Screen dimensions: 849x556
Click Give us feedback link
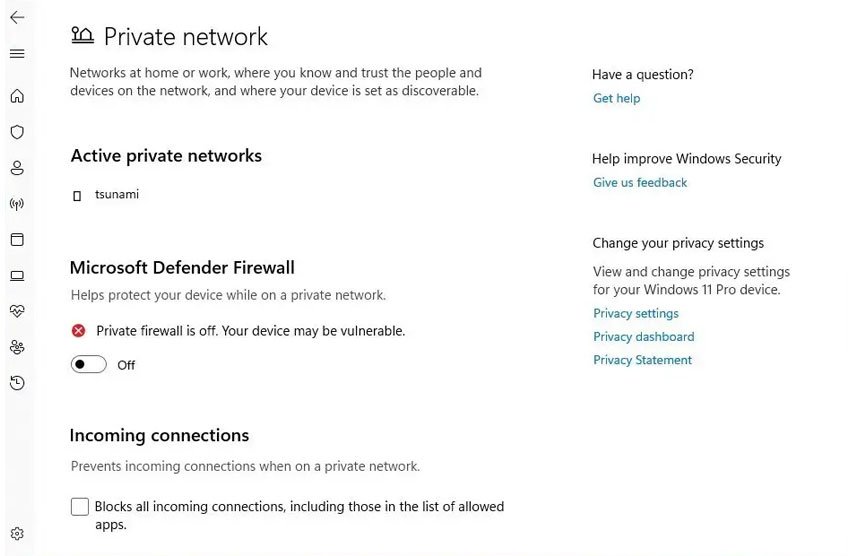pyautogui.click(x=640, y=183)
